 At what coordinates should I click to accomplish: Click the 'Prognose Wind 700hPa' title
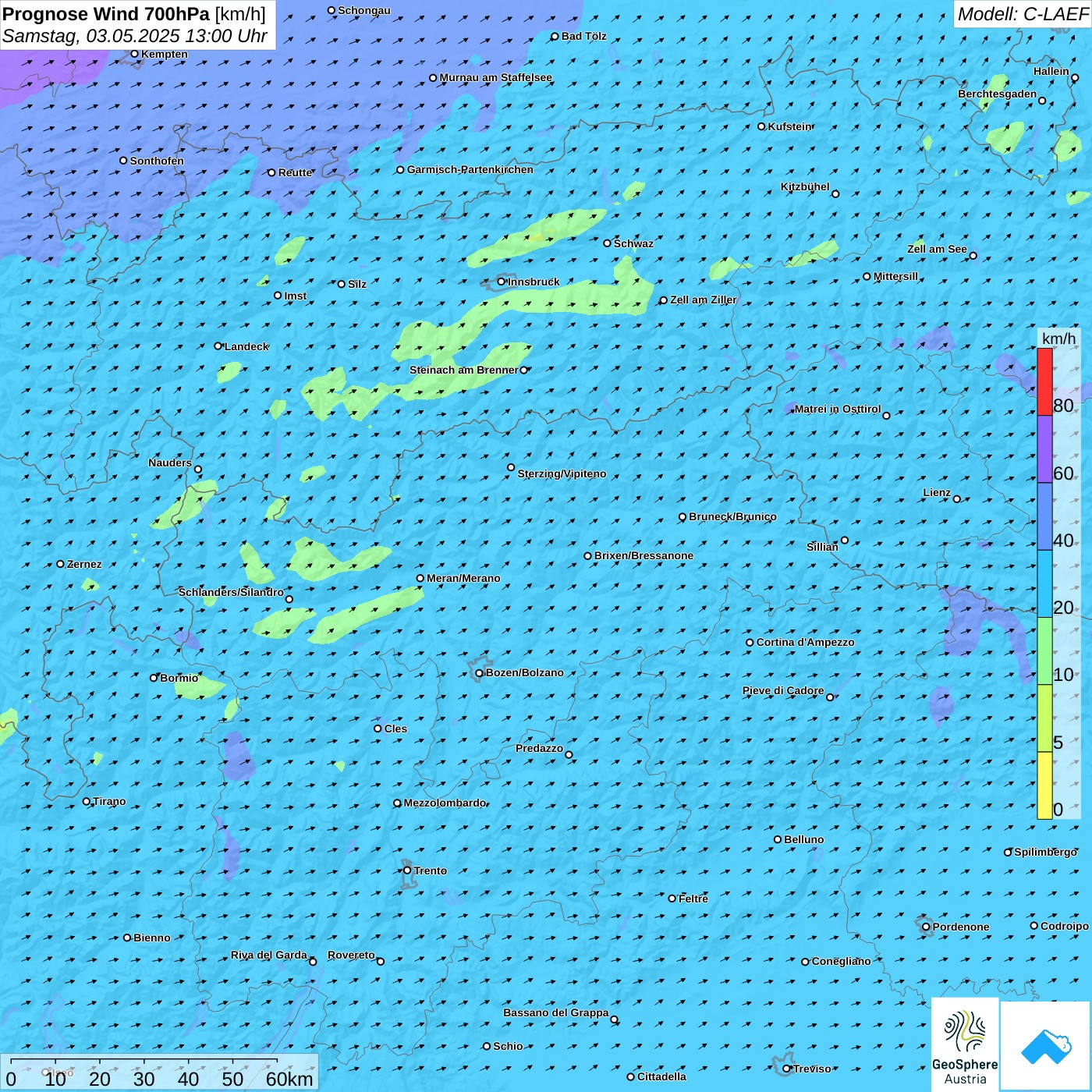(106, 14)
